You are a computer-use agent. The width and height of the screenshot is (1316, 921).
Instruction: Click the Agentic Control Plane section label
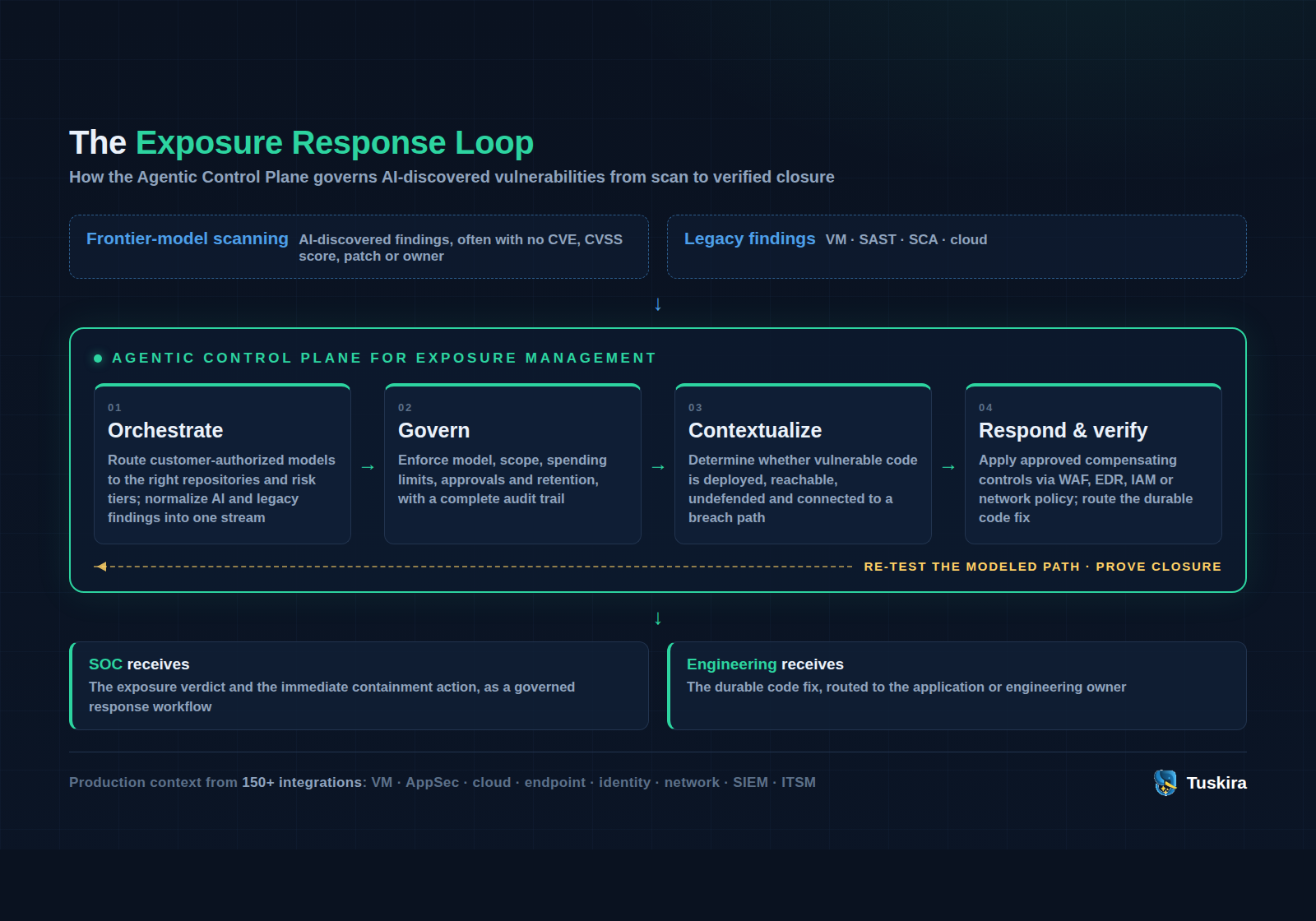(x=384, y=358)
